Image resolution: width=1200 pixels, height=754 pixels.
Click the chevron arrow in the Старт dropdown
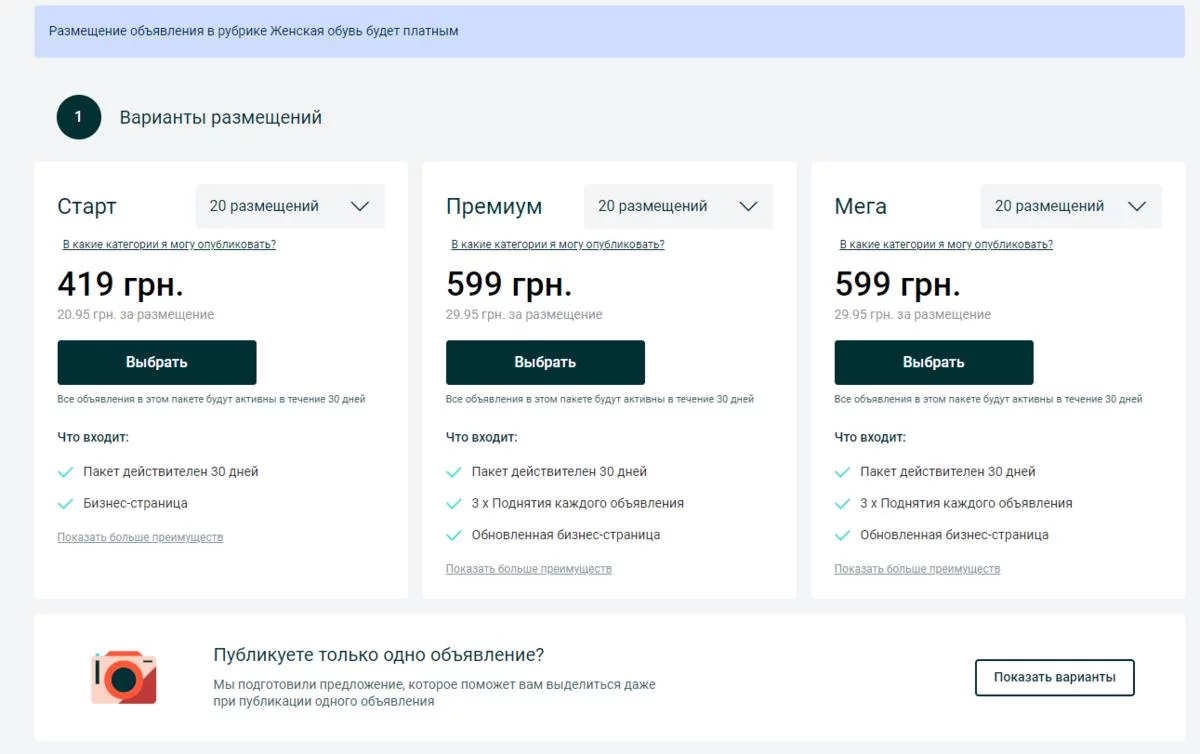[x=360, y=206]
